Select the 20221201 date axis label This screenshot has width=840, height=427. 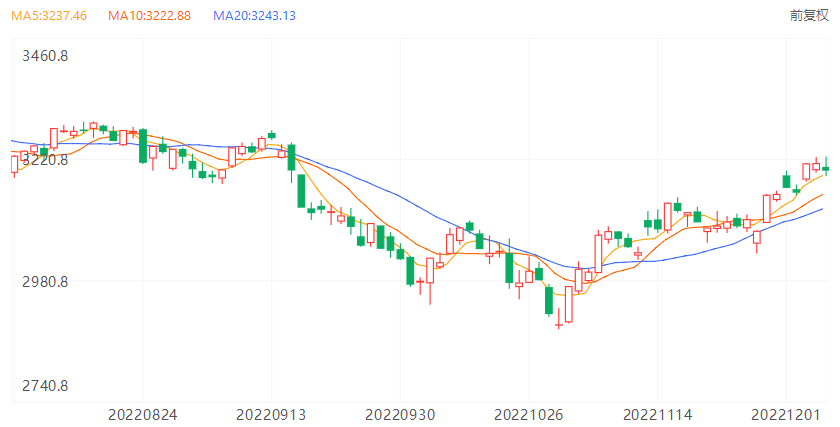tap(786, 413)
